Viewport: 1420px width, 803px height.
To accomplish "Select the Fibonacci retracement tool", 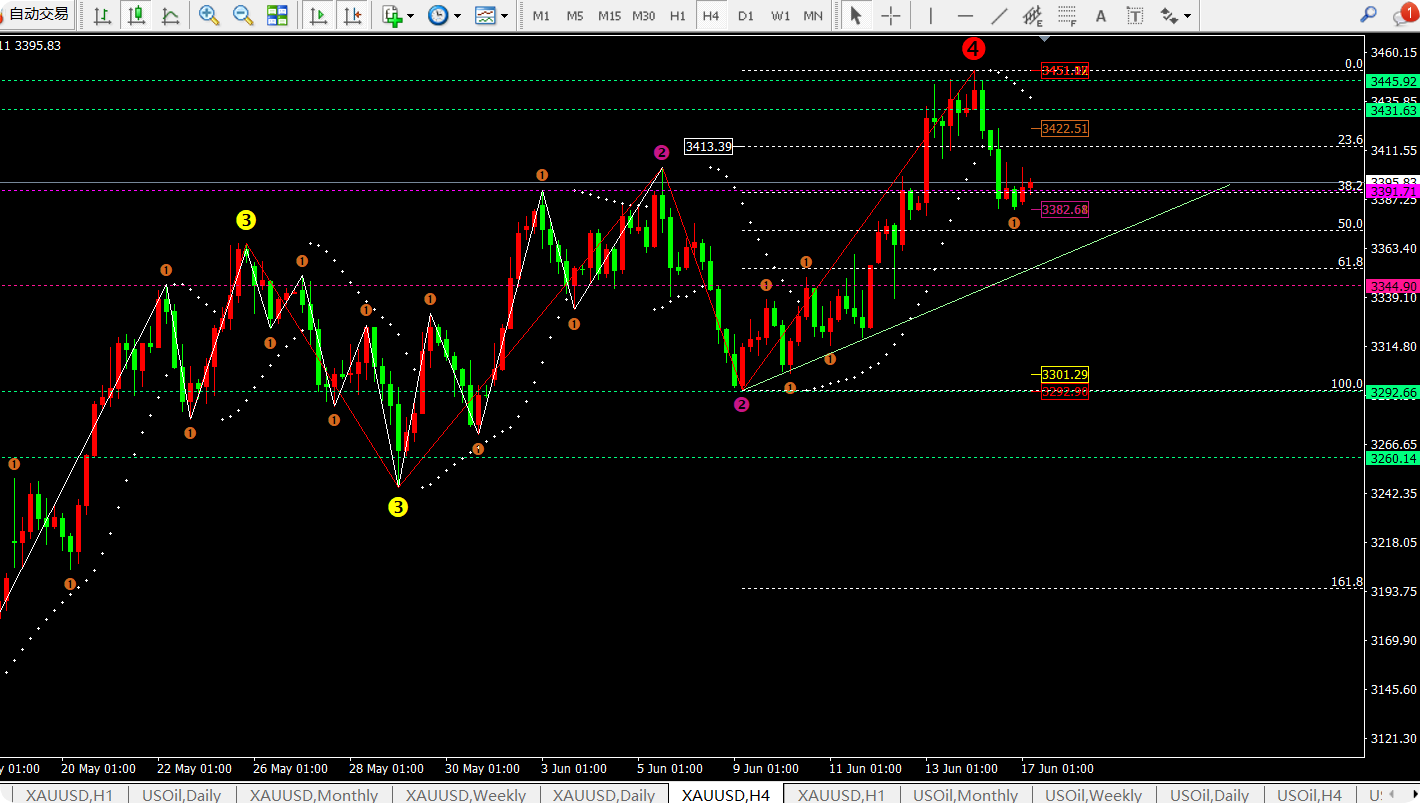I will pos(1067,15).
